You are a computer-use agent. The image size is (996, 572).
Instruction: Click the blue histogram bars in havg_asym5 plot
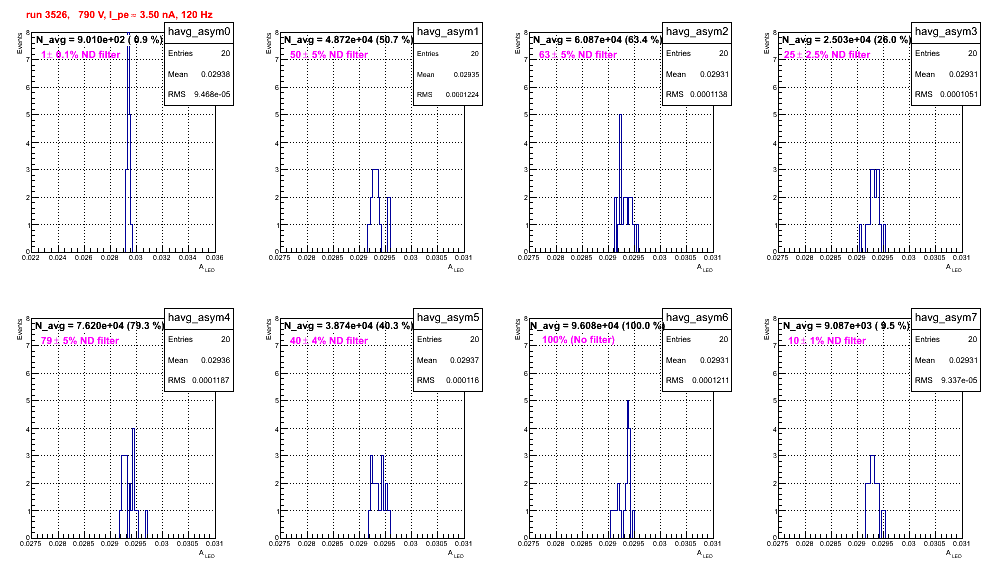coord(379,499)
